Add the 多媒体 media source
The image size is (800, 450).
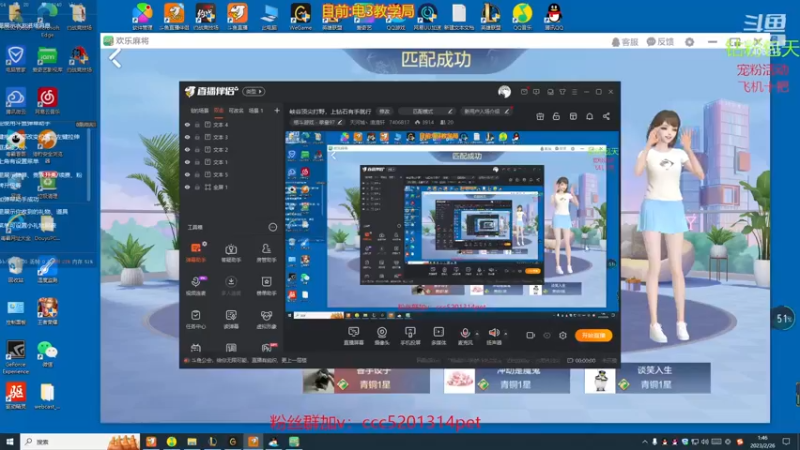coord(438,336)
